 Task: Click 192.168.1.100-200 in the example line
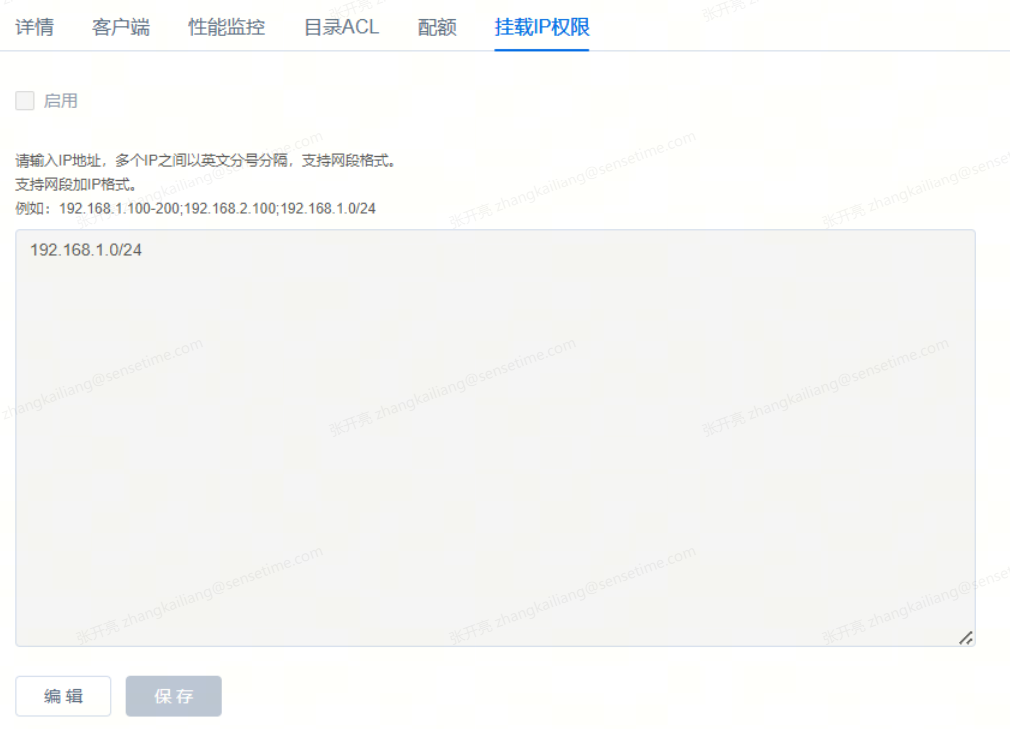tap(118, 208)
